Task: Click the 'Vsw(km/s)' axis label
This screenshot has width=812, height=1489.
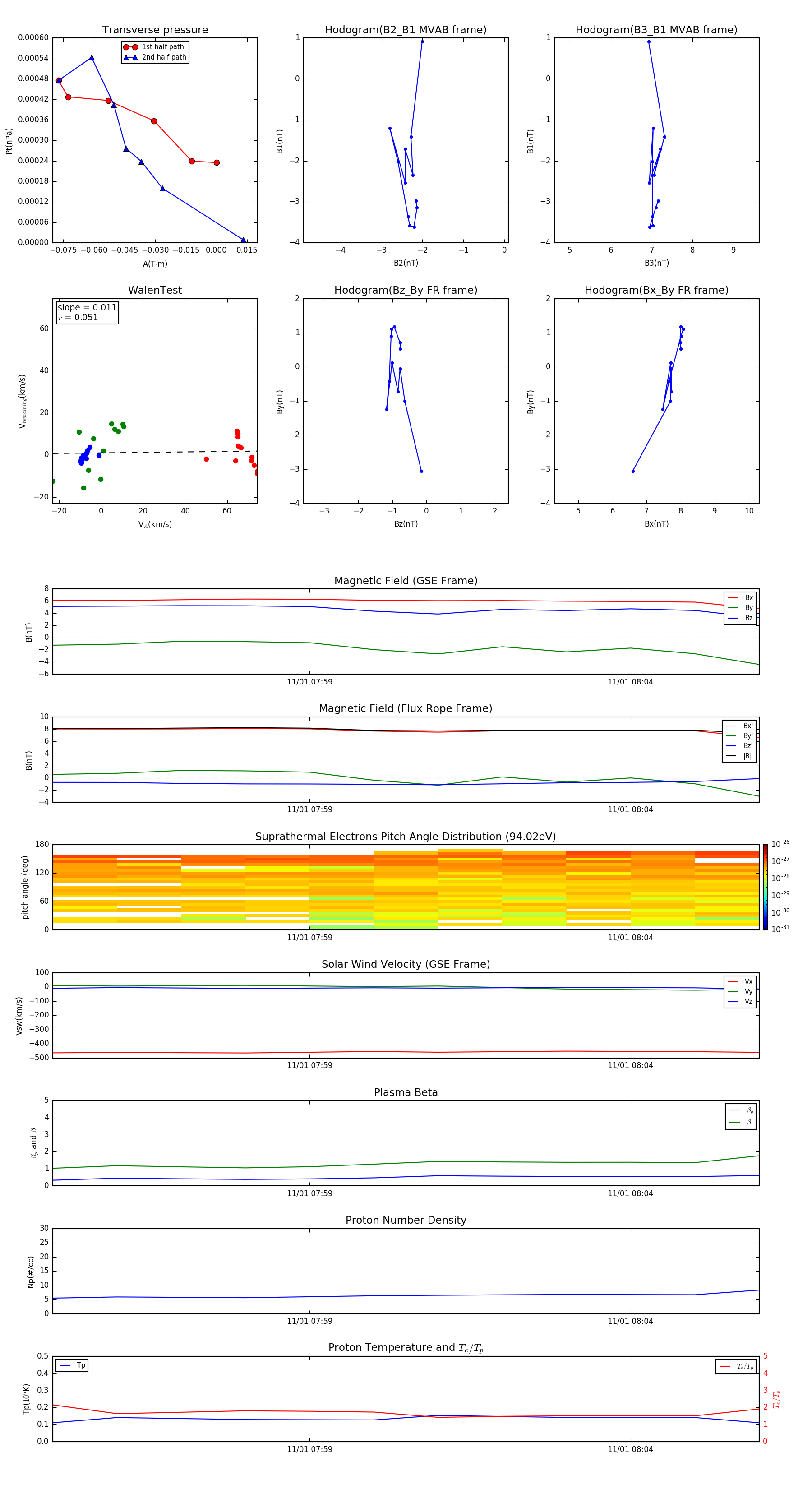Action: (18, 1016)
